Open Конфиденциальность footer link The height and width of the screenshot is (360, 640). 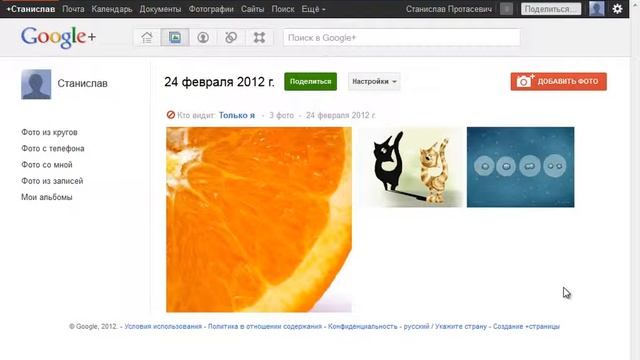point(362,327)
